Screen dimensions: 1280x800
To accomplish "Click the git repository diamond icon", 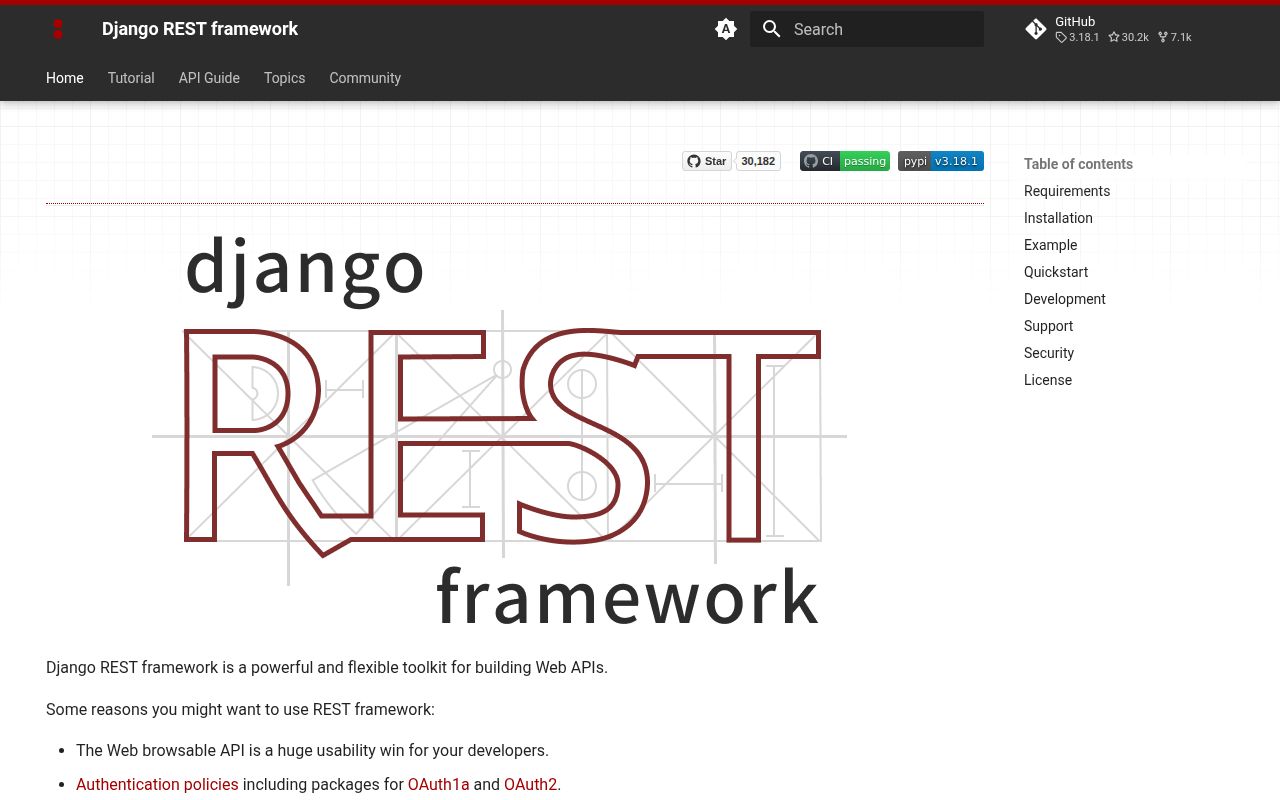I will coord(1036,29).
